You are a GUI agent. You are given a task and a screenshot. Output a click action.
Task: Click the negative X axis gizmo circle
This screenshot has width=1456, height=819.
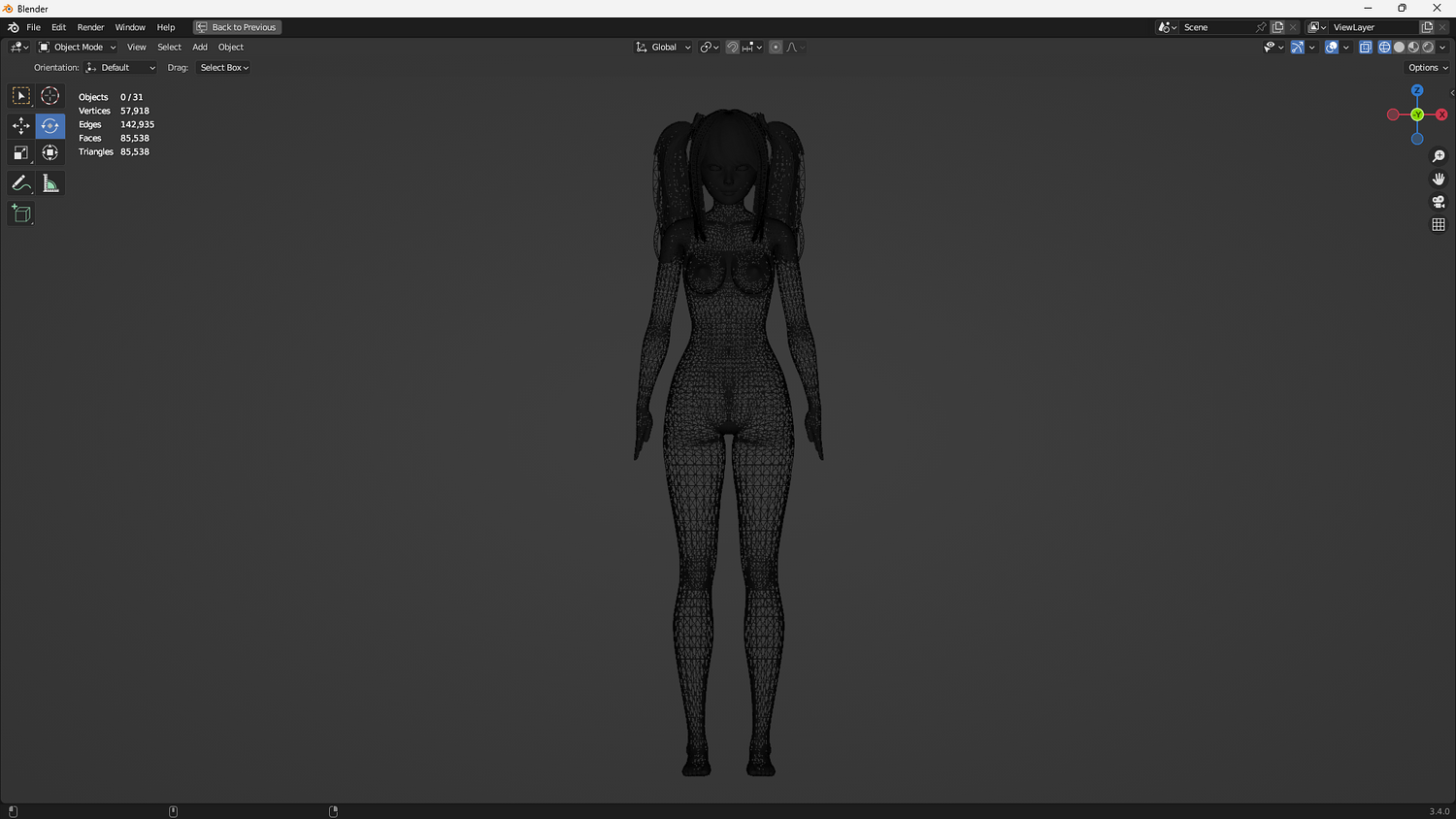tap(1393, 115)
